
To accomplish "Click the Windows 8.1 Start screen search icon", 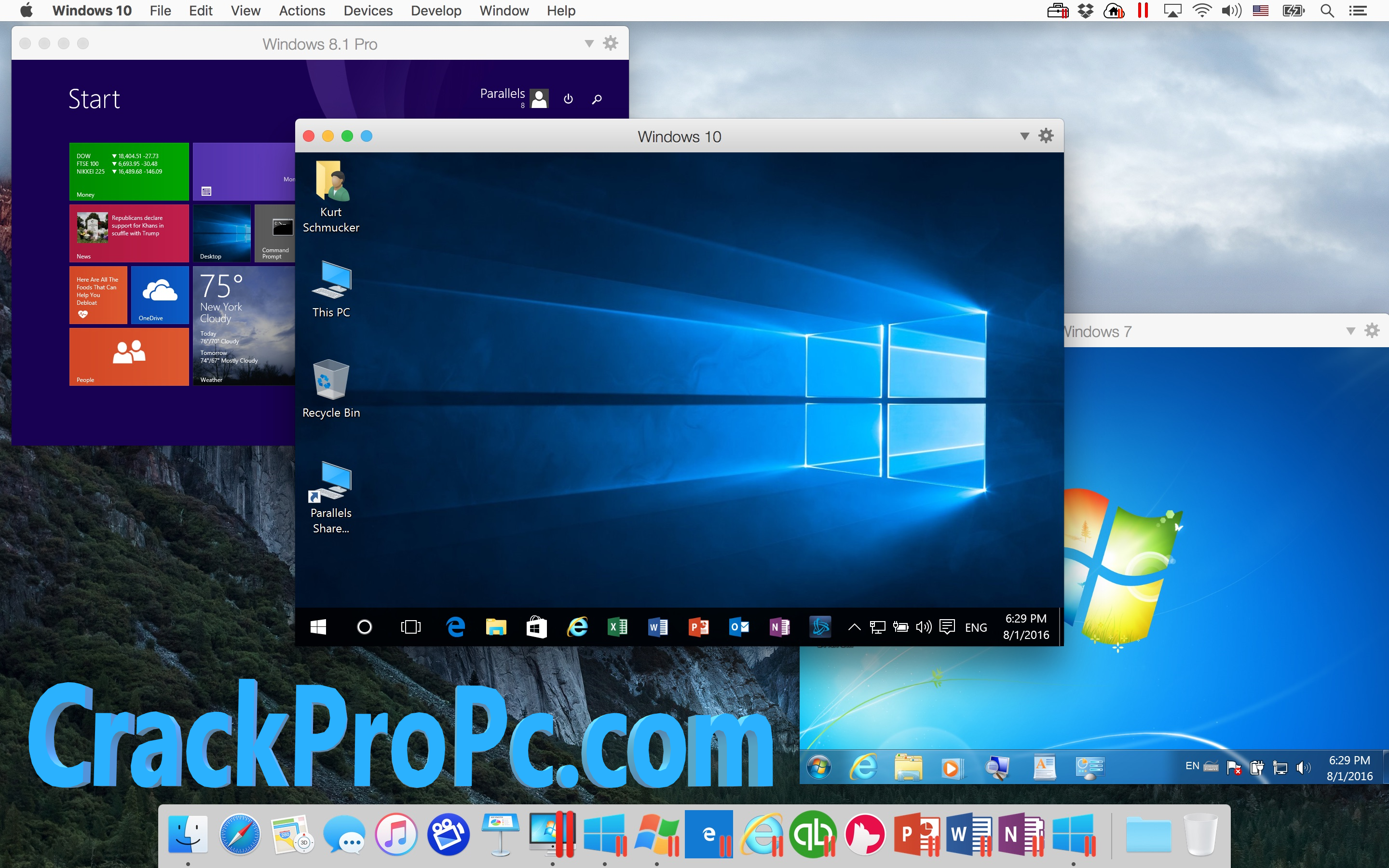I will 598,97.
